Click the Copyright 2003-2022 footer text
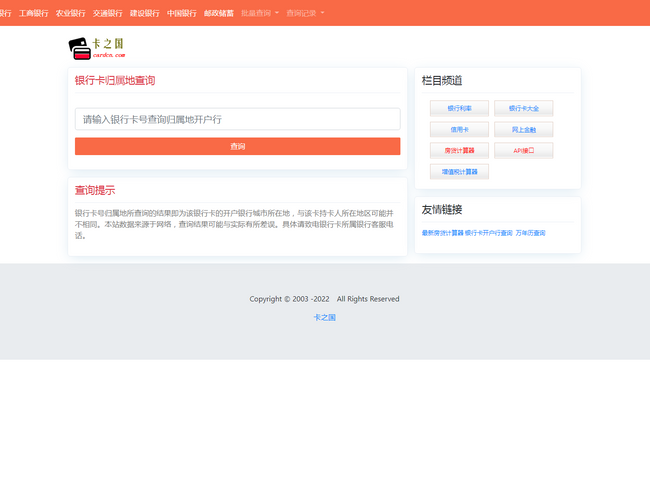This screenshot has height=500, width=650. (x=324, y=299)
